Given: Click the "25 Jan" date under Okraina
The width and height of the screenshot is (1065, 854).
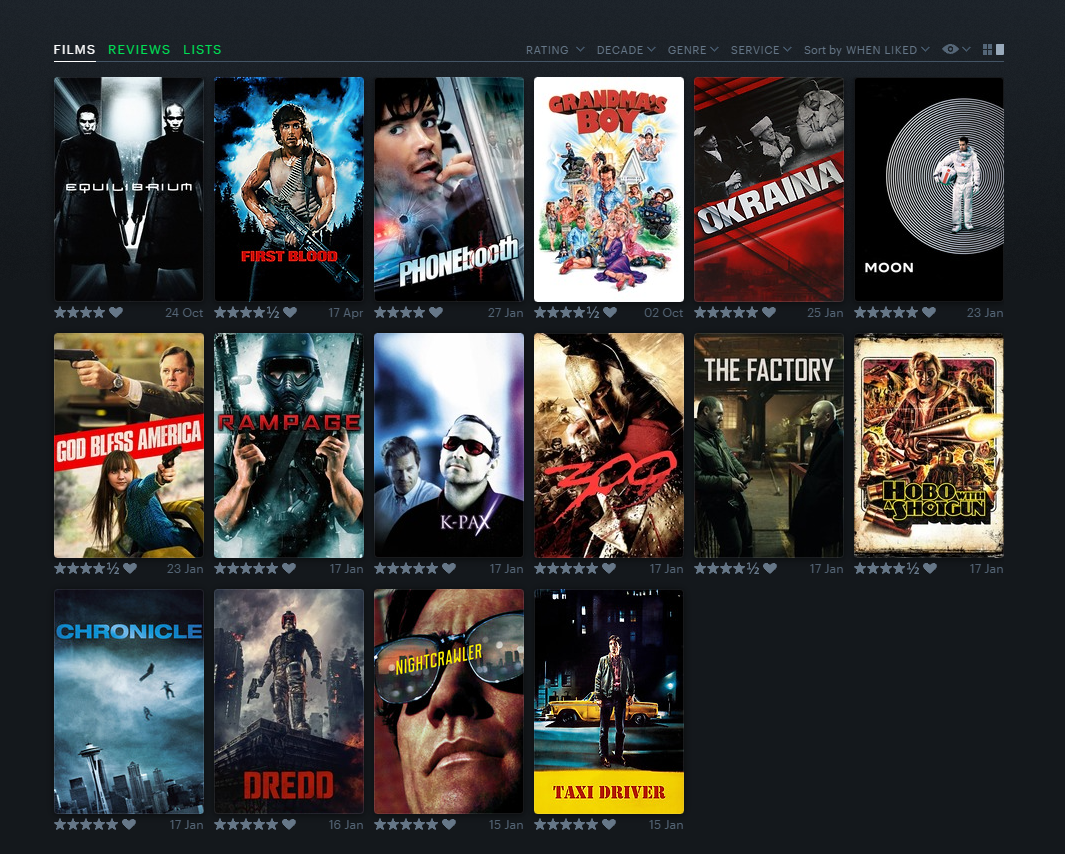Looking at the screenshot, I should click(825, 313).
